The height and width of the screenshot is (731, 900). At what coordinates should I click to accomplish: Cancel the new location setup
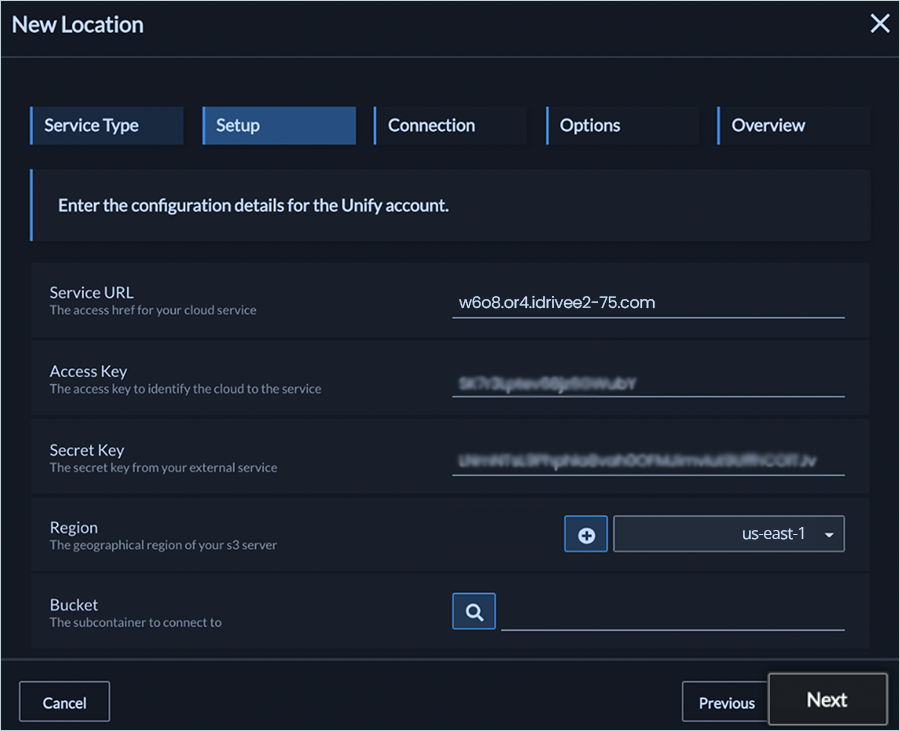pos(65,703)
